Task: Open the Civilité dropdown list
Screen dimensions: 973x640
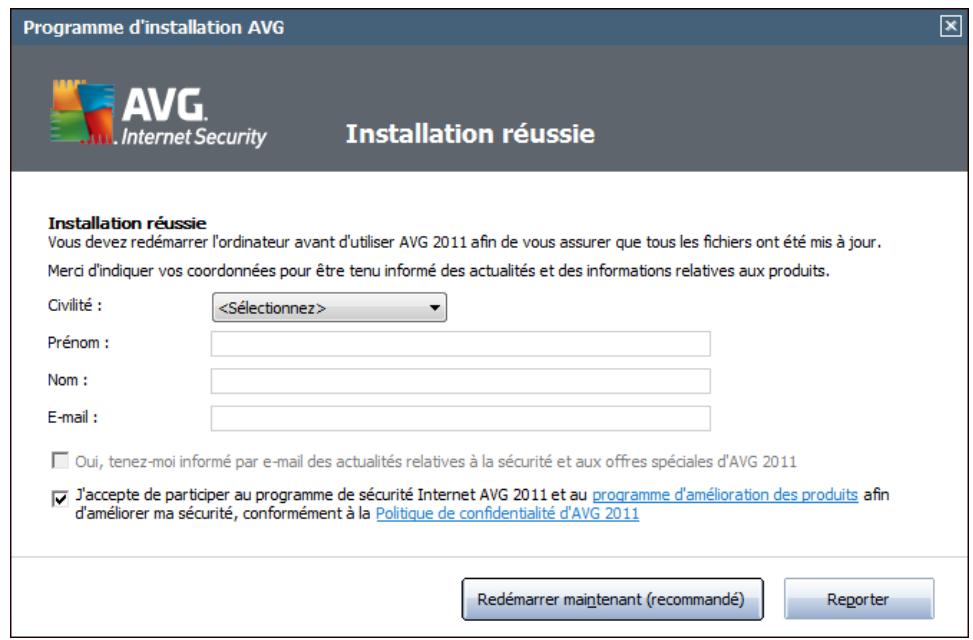Action: 330,308
